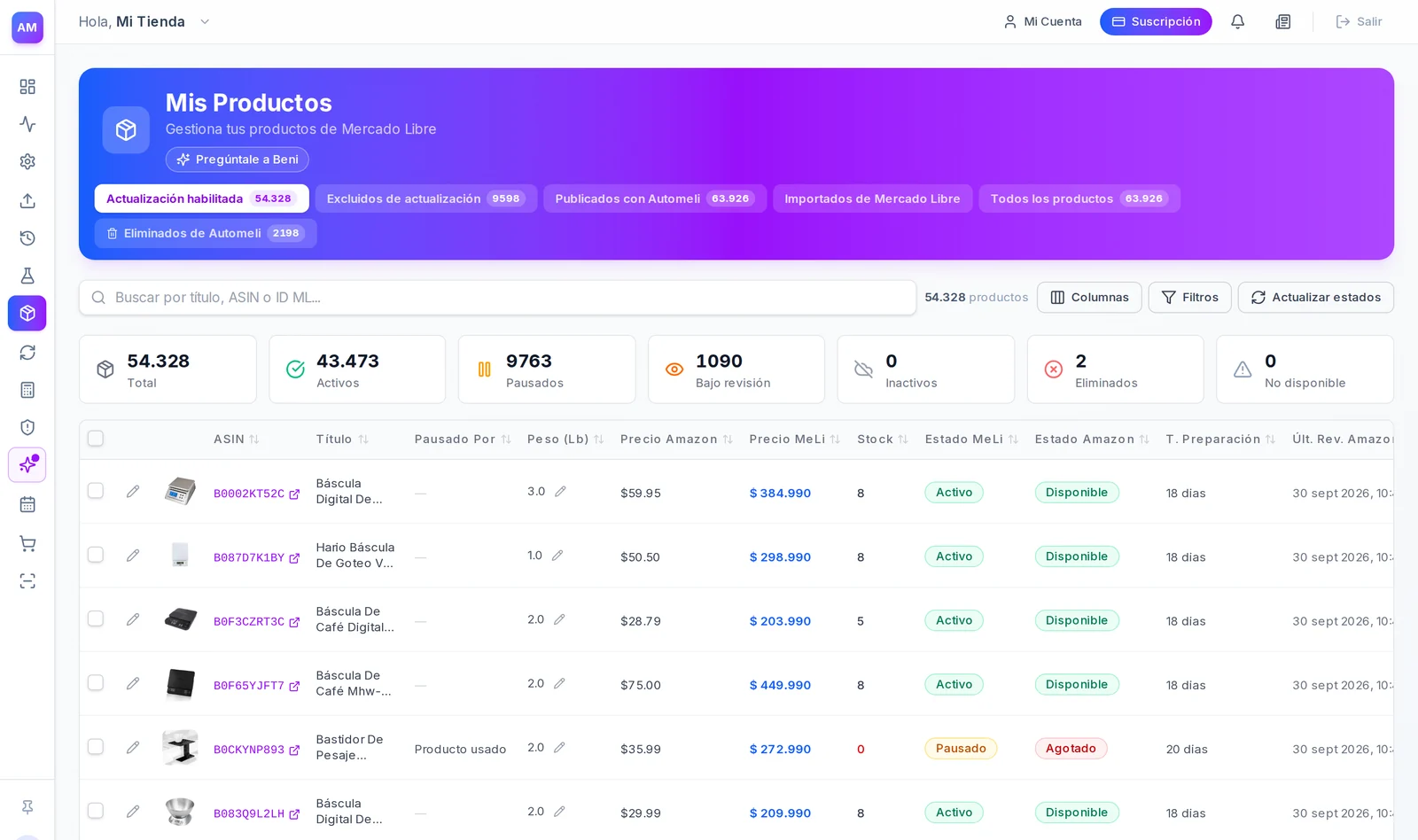Open the calendar icon in sidebar

click(x=27, y=505)
